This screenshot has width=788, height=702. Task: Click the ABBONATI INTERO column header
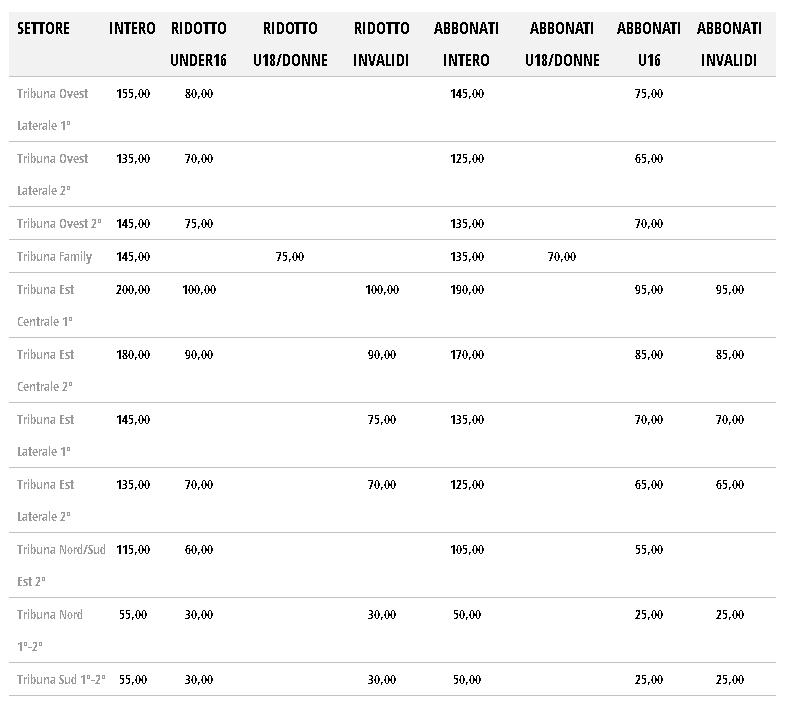466,44
